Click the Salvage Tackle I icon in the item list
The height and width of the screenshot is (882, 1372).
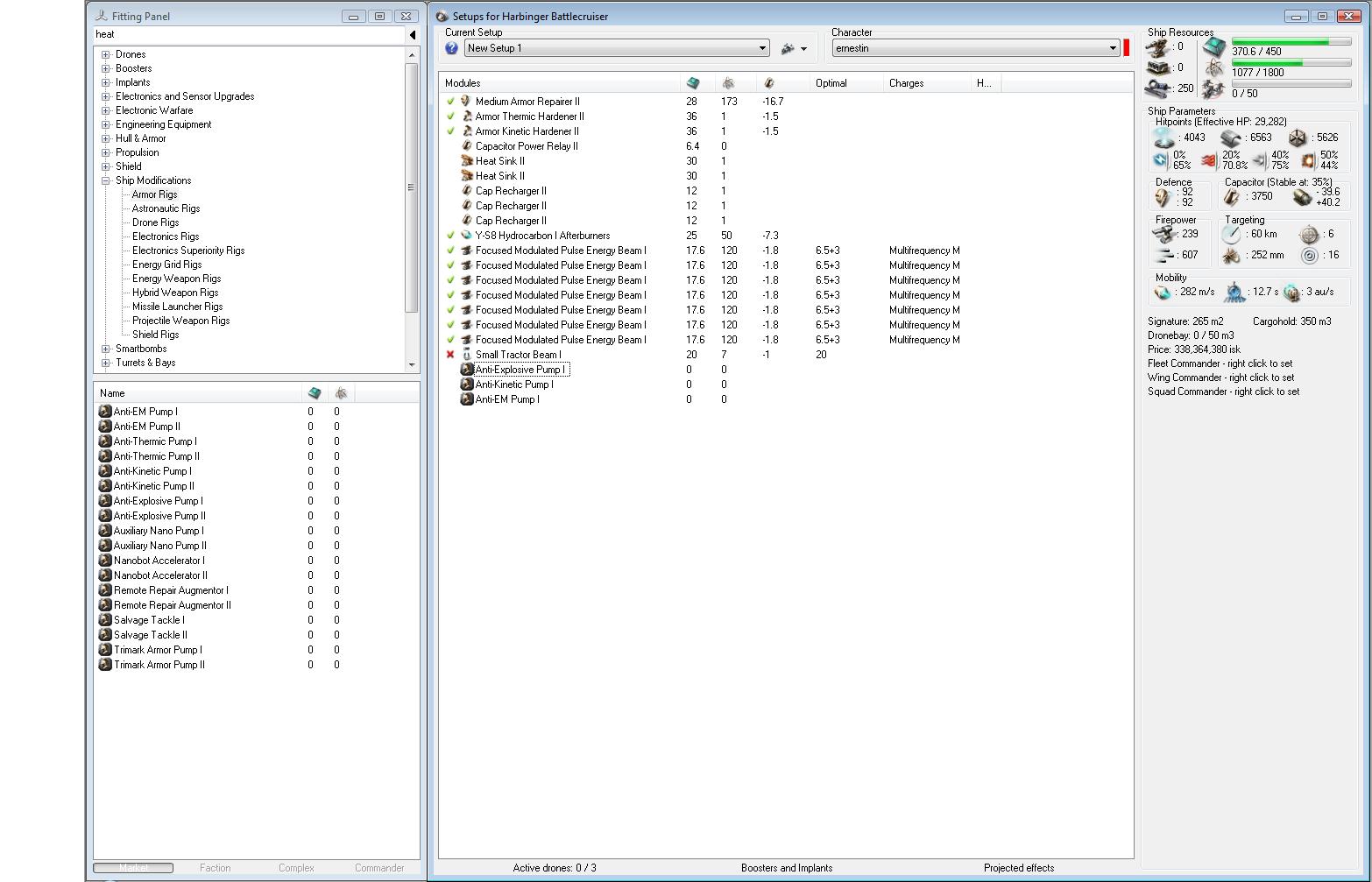[105, 620]
